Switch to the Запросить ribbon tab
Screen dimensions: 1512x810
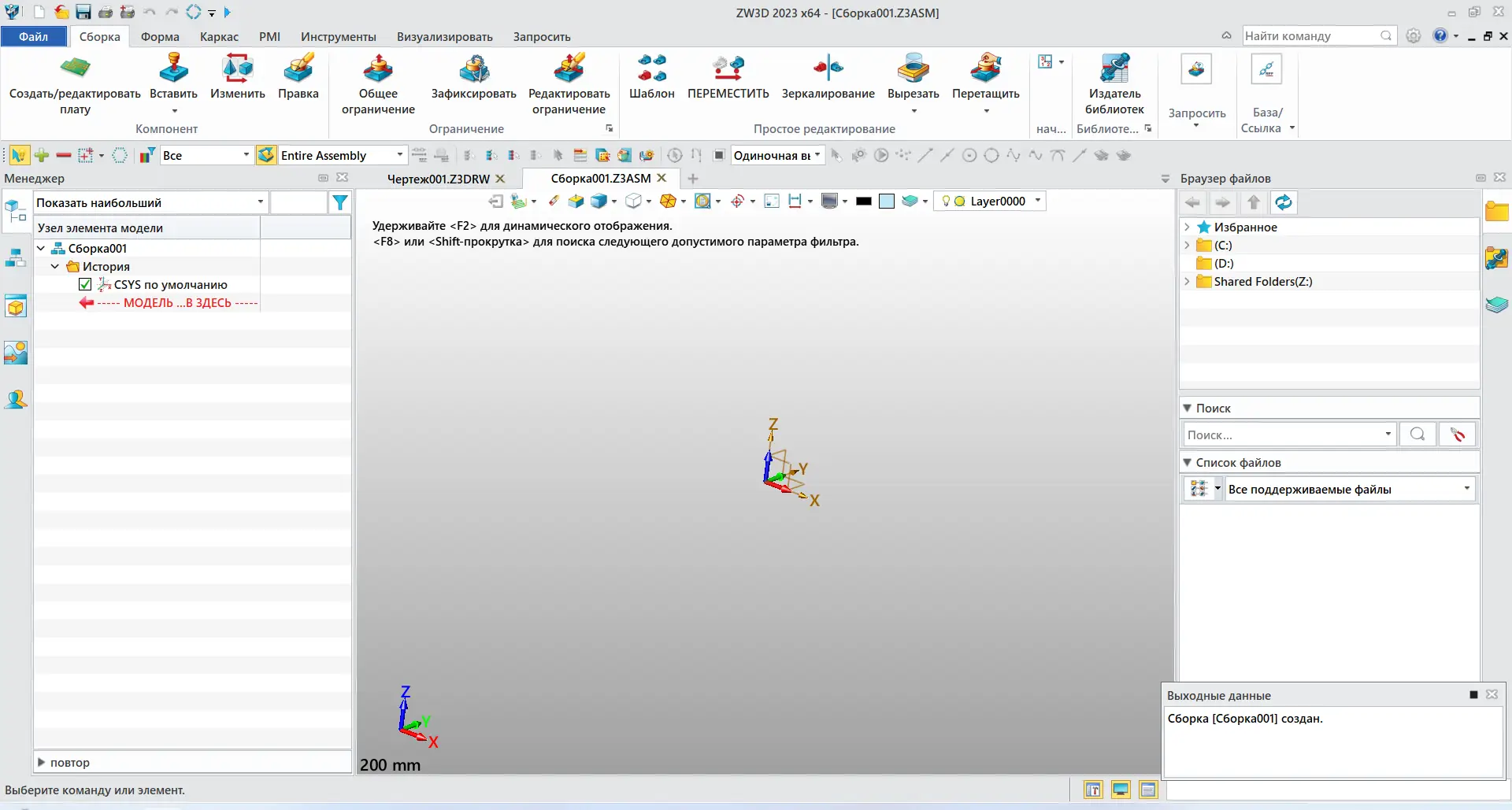(542, 37)
